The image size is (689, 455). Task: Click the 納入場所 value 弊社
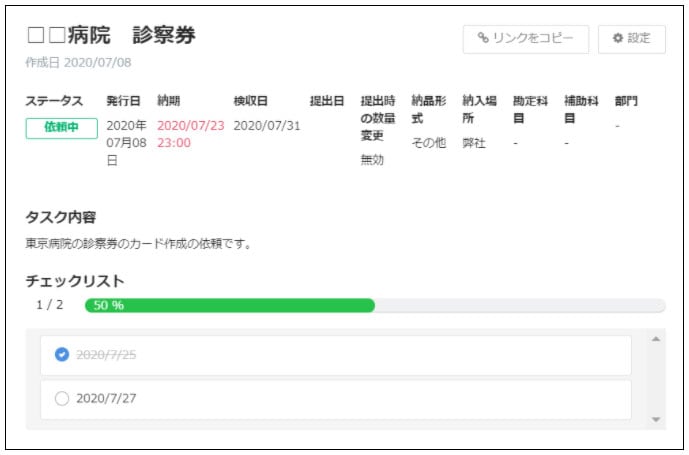point(474,143)
